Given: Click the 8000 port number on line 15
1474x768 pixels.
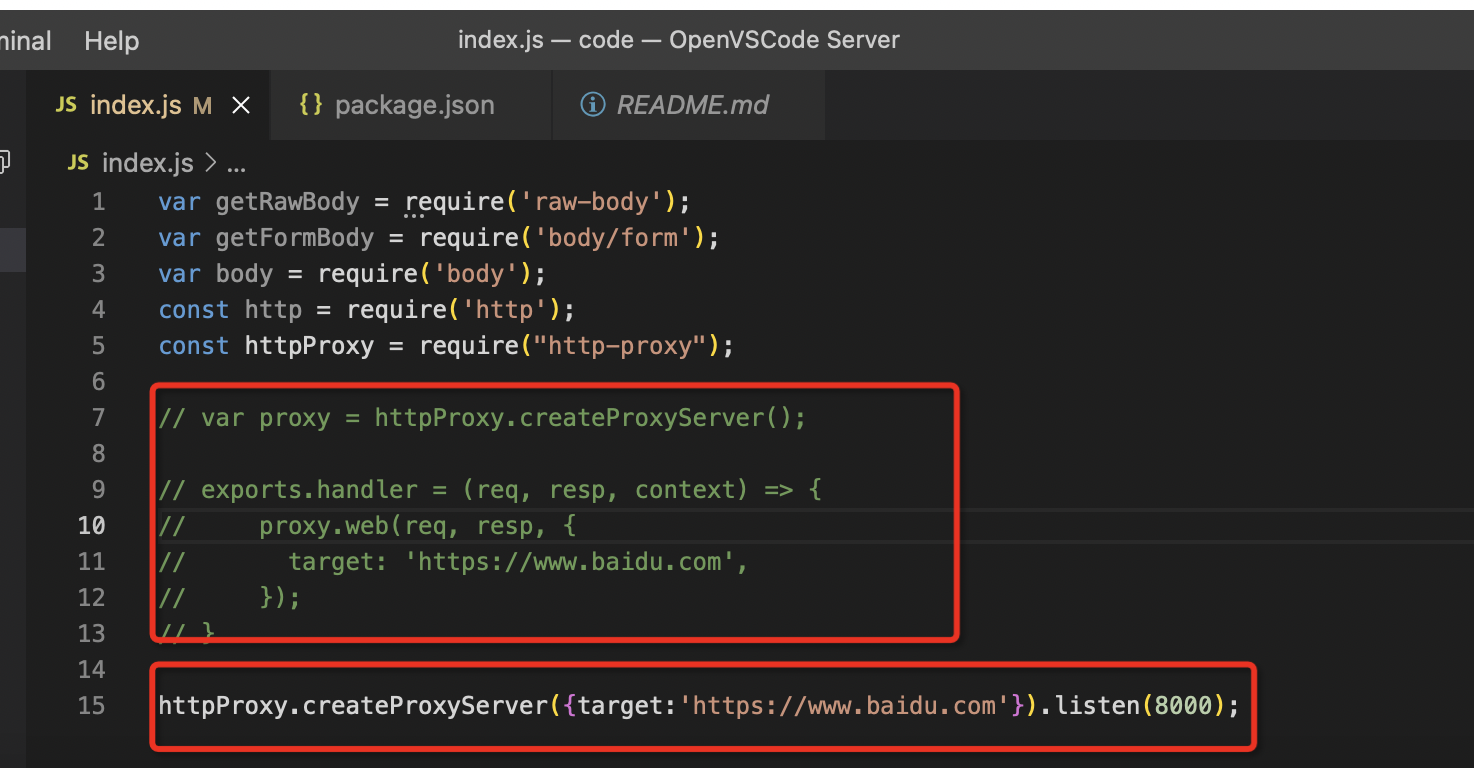Looking at the screenshot, I should click(x=1183, y=706).
